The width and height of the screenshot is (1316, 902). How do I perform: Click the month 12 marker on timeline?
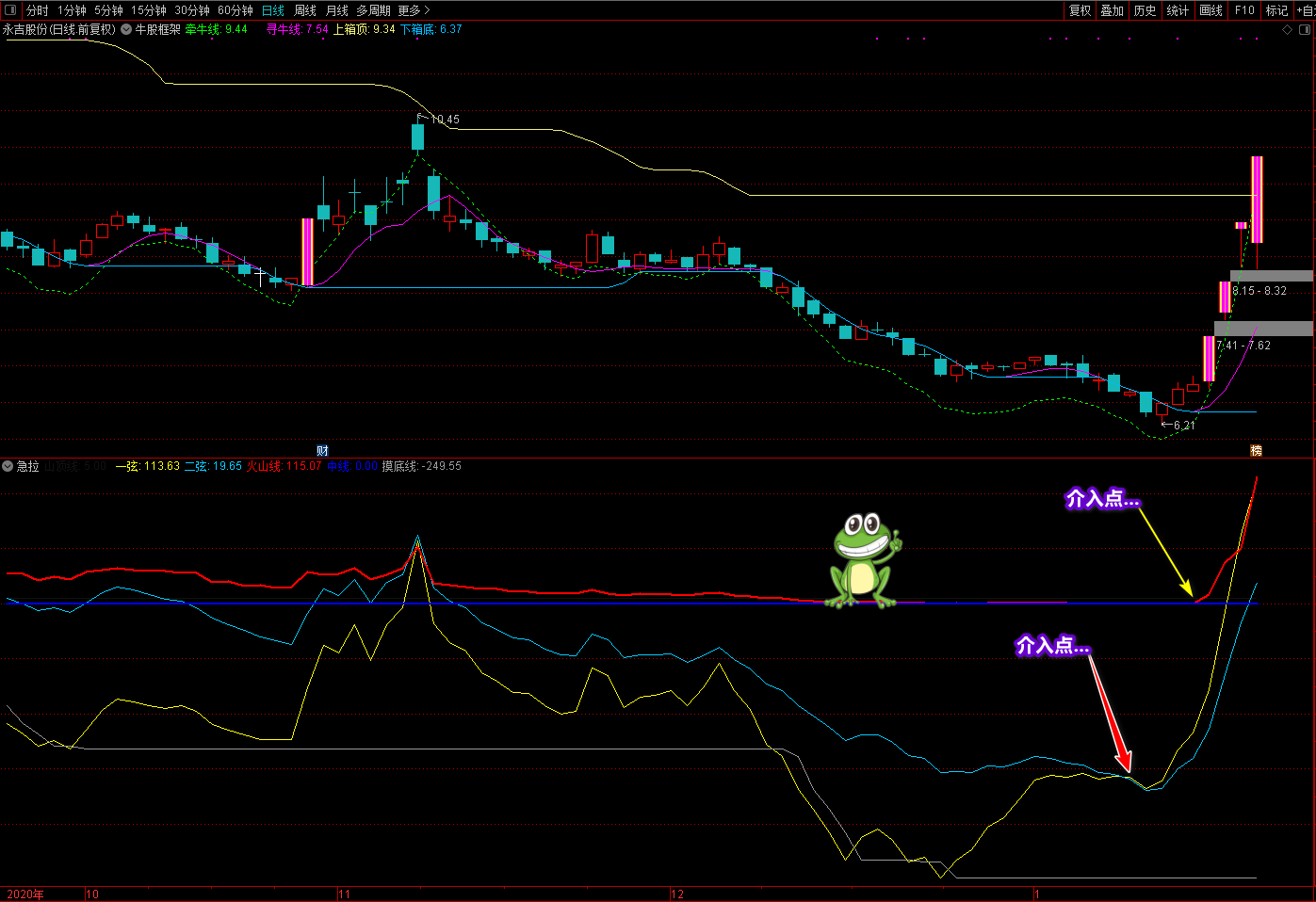(677, 894)
